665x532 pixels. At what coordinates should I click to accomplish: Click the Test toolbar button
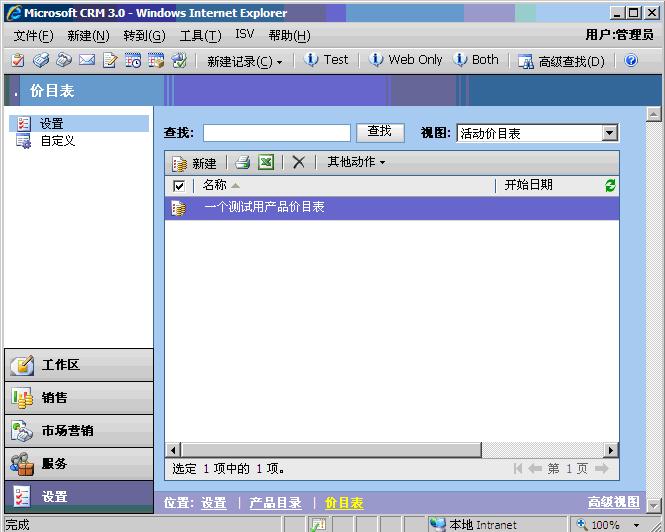tap(326, 60)
